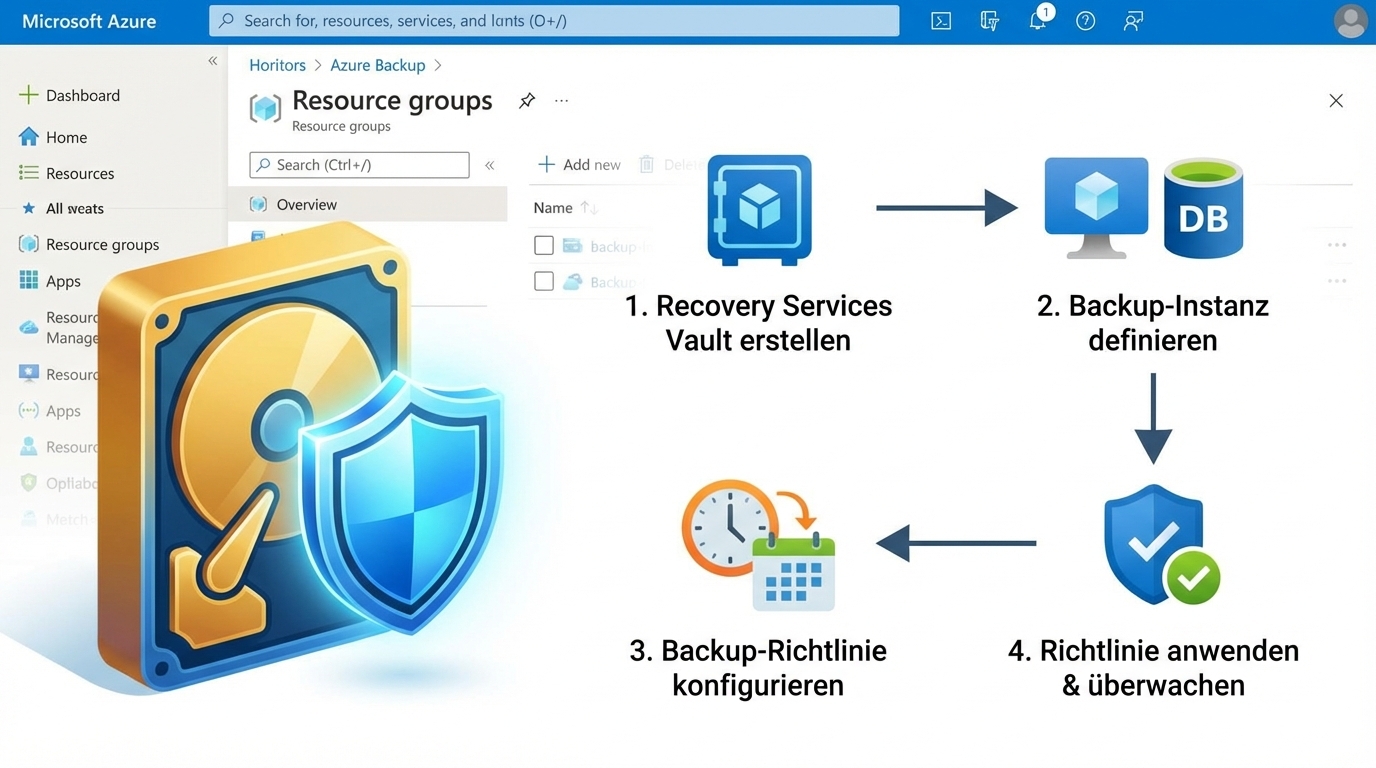Screen dimensions: 1376x768
Task: Pin the Resource groups page
Action: 527,100
